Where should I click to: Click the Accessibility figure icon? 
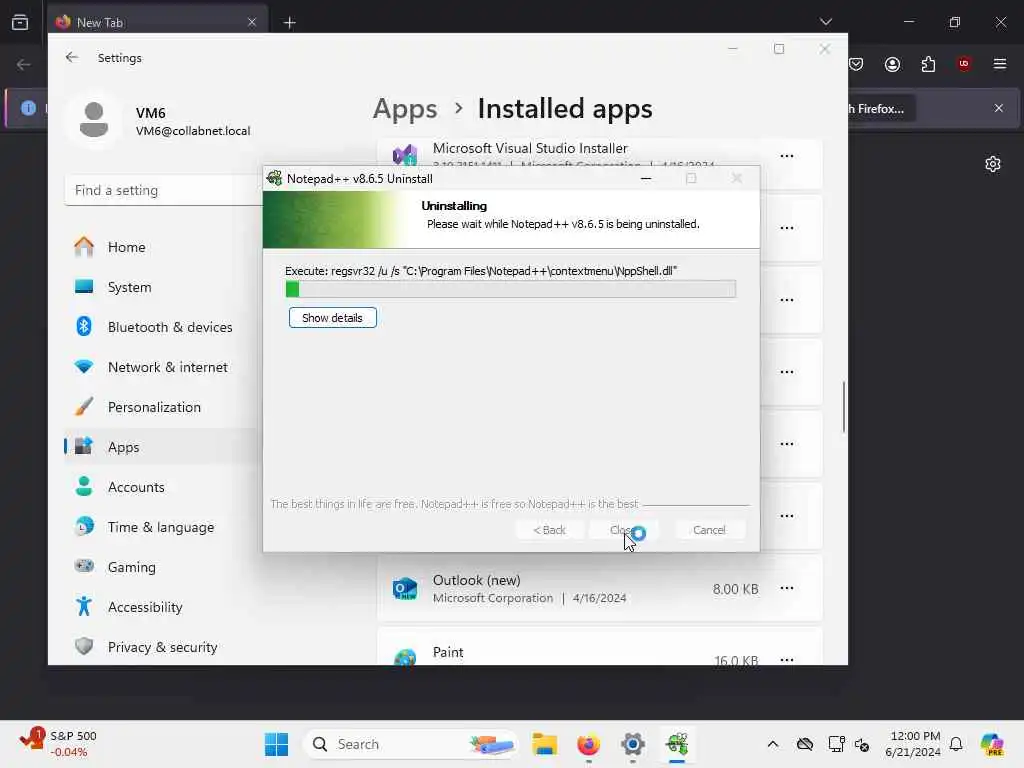point(84,606)
